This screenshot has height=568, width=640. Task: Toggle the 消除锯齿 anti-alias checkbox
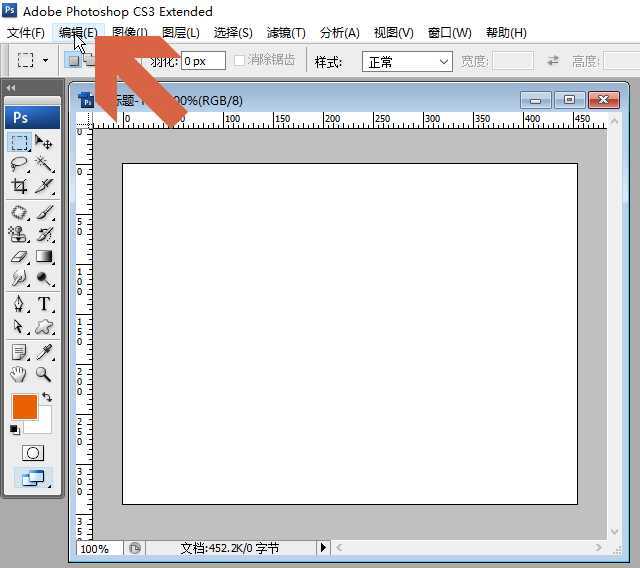tap(240, 61)
